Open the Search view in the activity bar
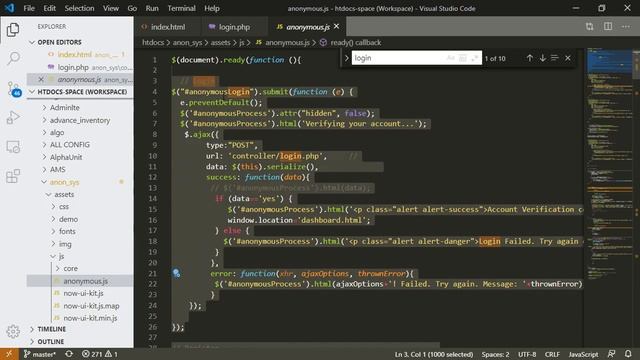Screen dimensions: 640x360 pos(13,58)
